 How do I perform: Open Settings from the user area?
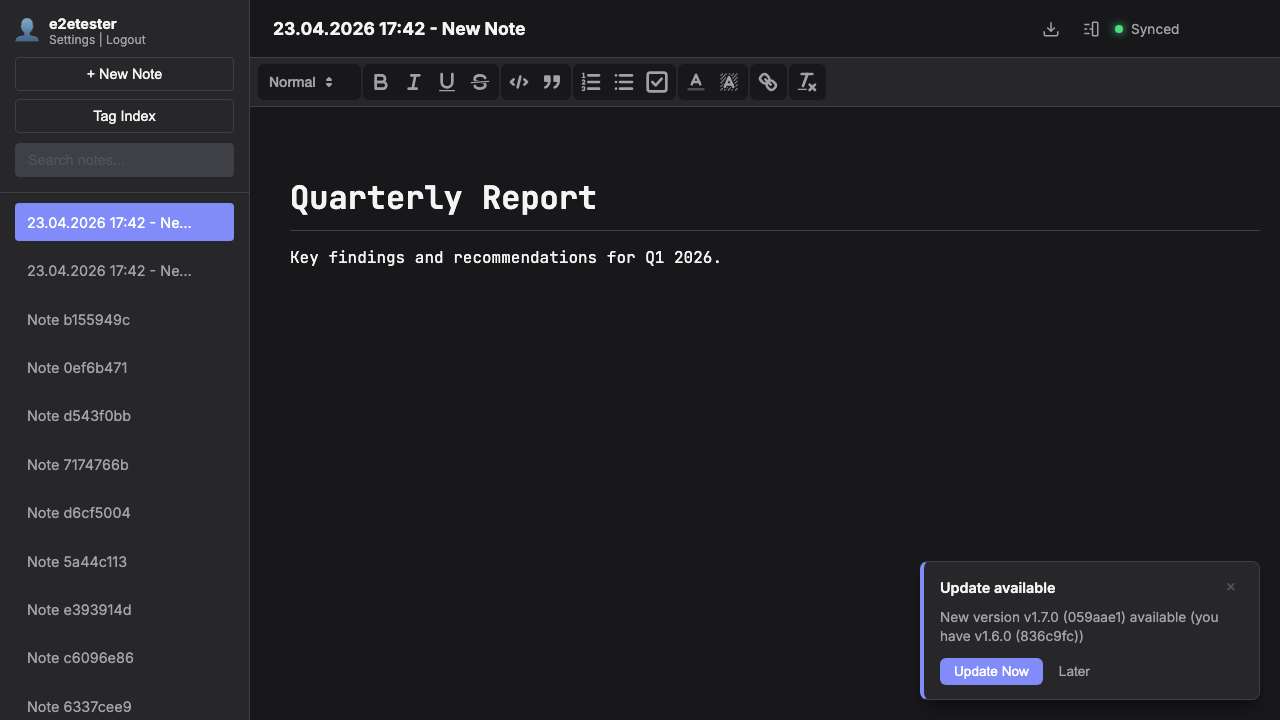[71, 40]
